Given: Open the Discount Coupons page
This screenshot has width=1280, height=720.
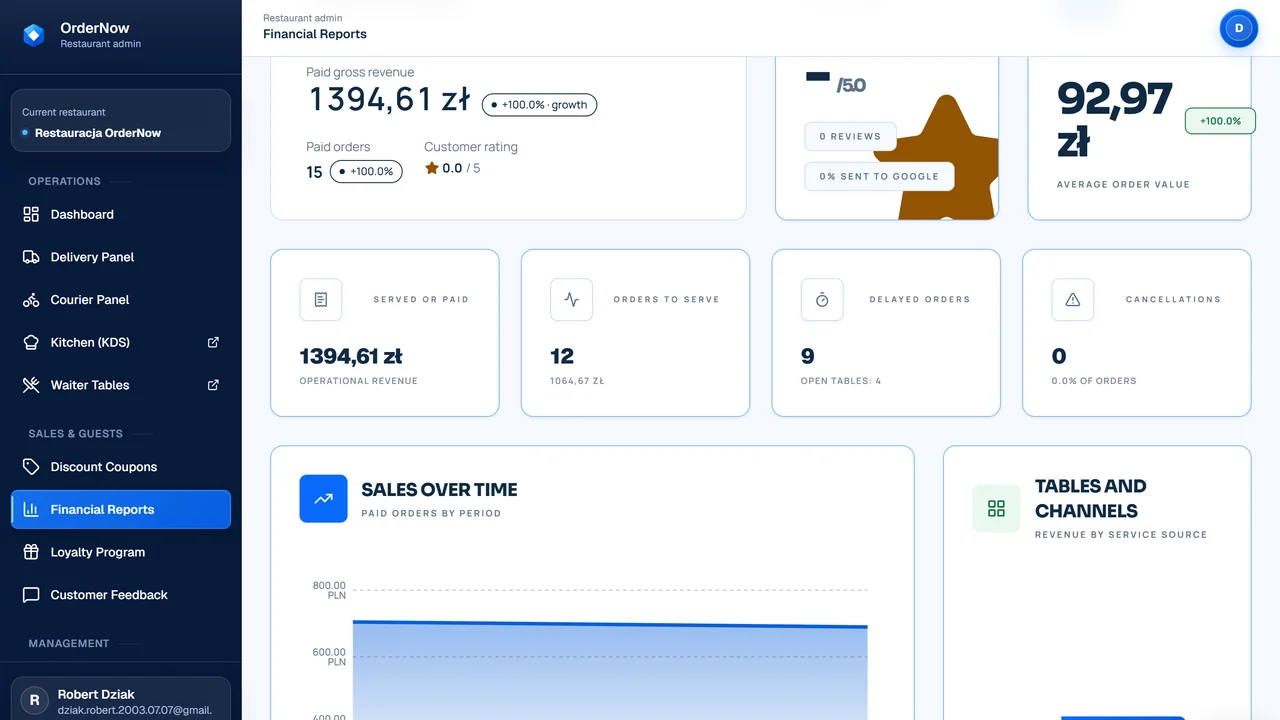Looking at the screenshot, I should 121,467.
